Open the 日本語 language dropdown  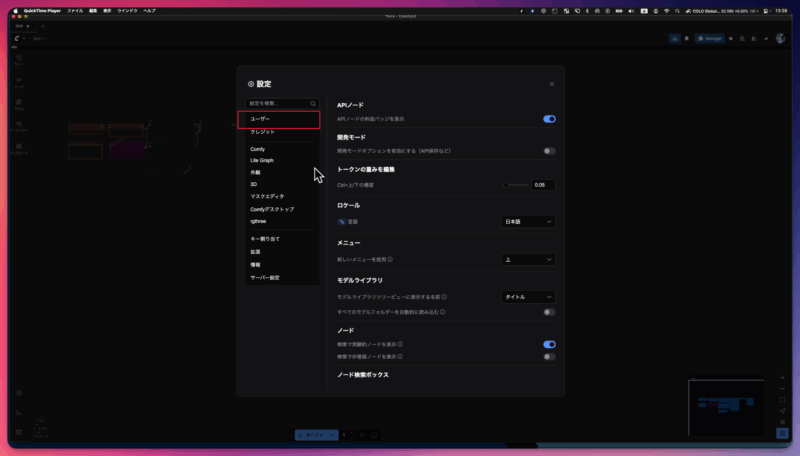tap(528, 221)
